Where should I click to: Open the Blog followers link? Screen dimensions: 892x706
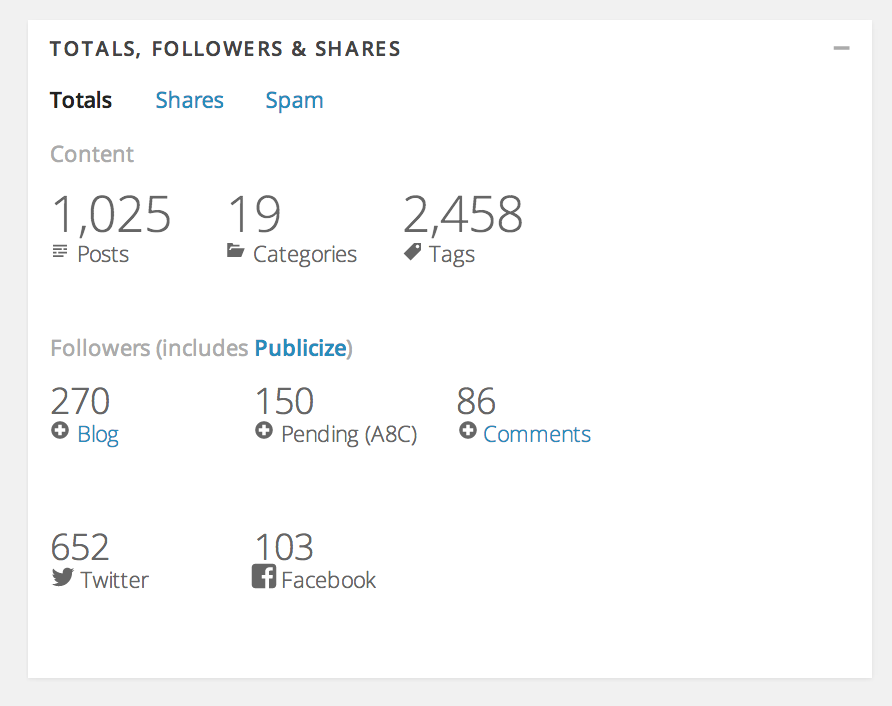(98, 434)
